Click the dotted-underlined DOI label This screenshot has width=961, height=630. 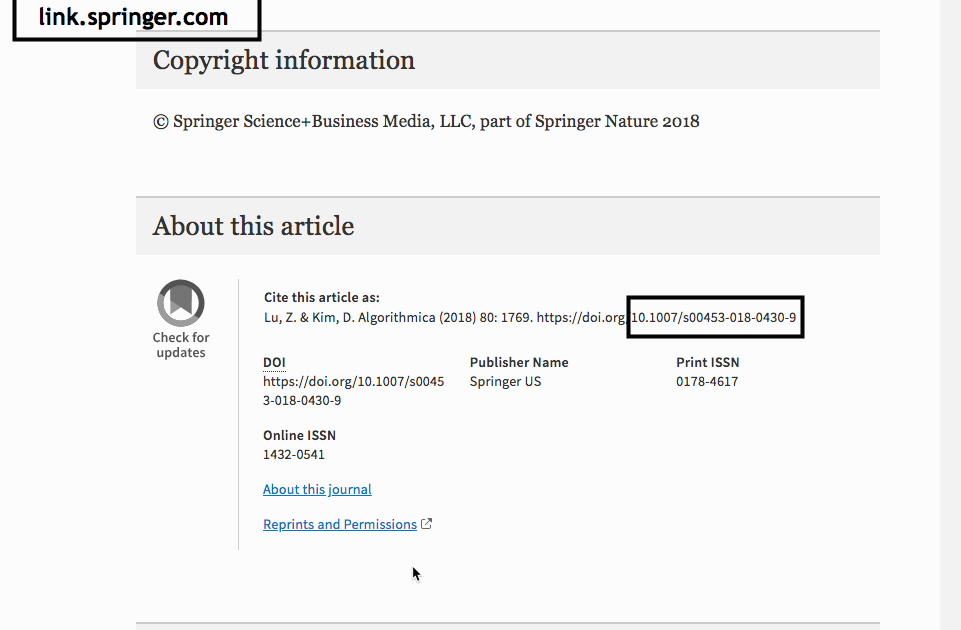274,362
